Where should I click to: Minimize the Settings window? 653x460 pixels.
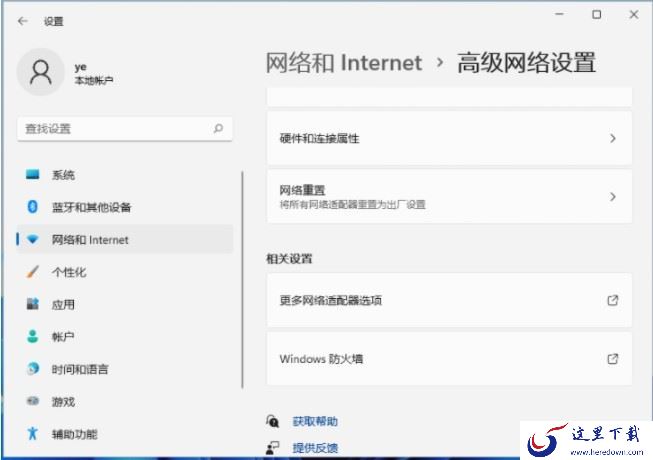(x=559, y=14)
